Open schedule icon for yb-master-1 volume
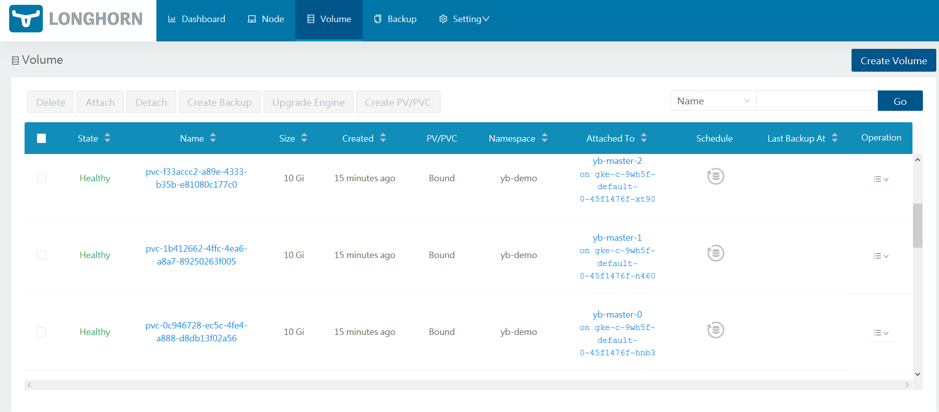Image resolution: width=939 pixels, height=412 pixels. (715, 254)
